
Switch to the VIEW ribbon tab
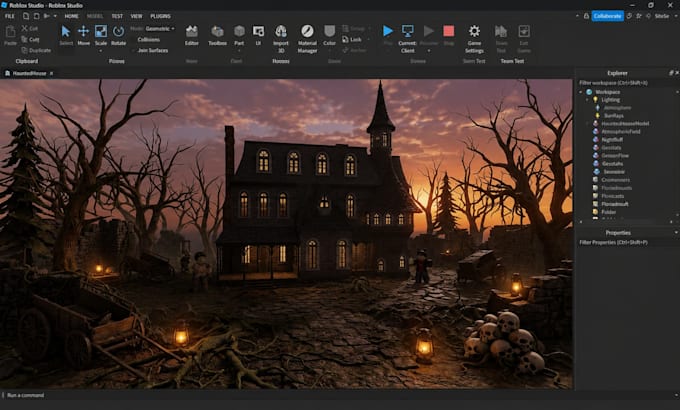point(137,16)
